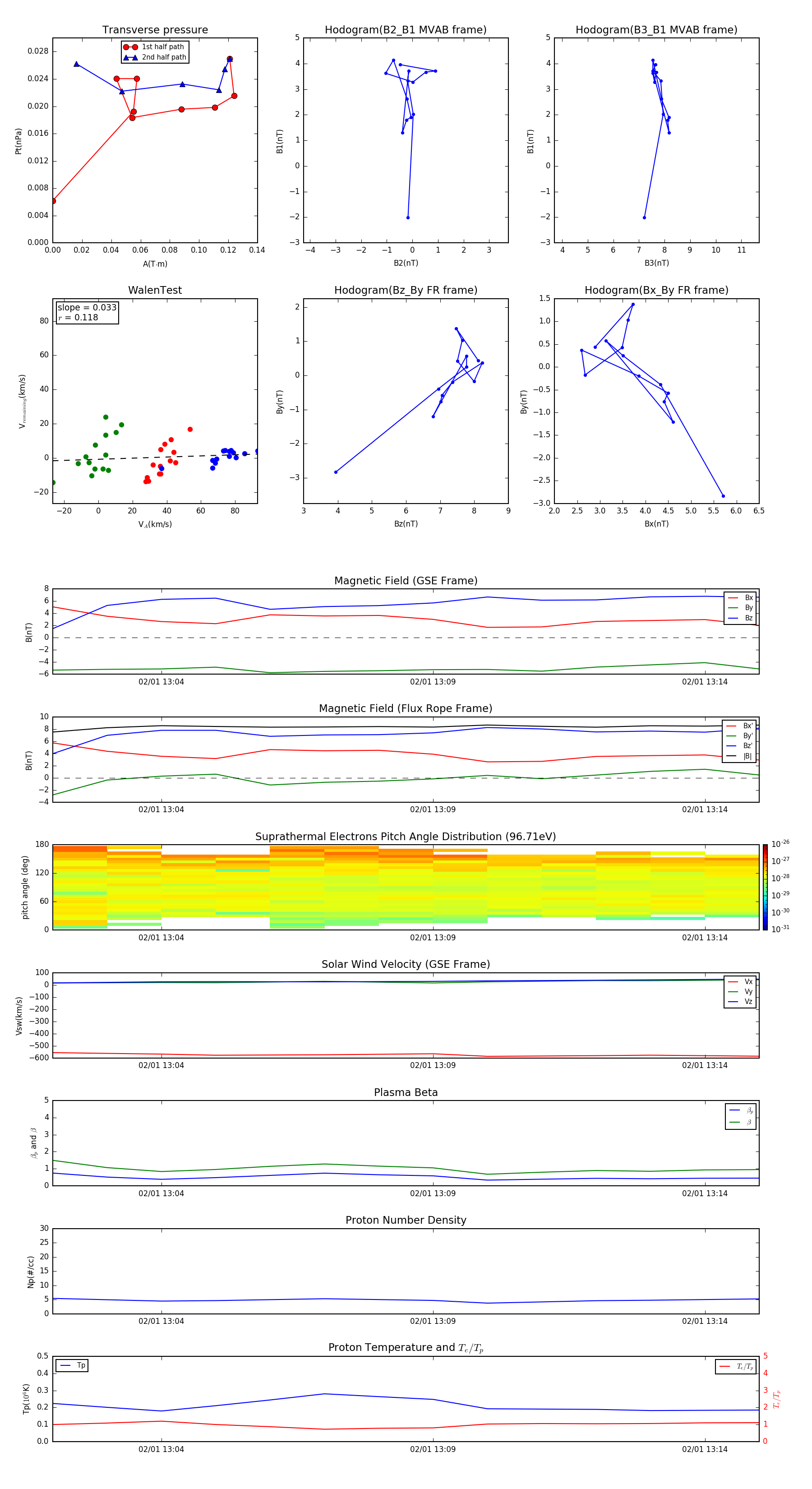Click the 'r = 0.118' annotation
Viewport: 812px width, 1489px height.
pos(78,317)
